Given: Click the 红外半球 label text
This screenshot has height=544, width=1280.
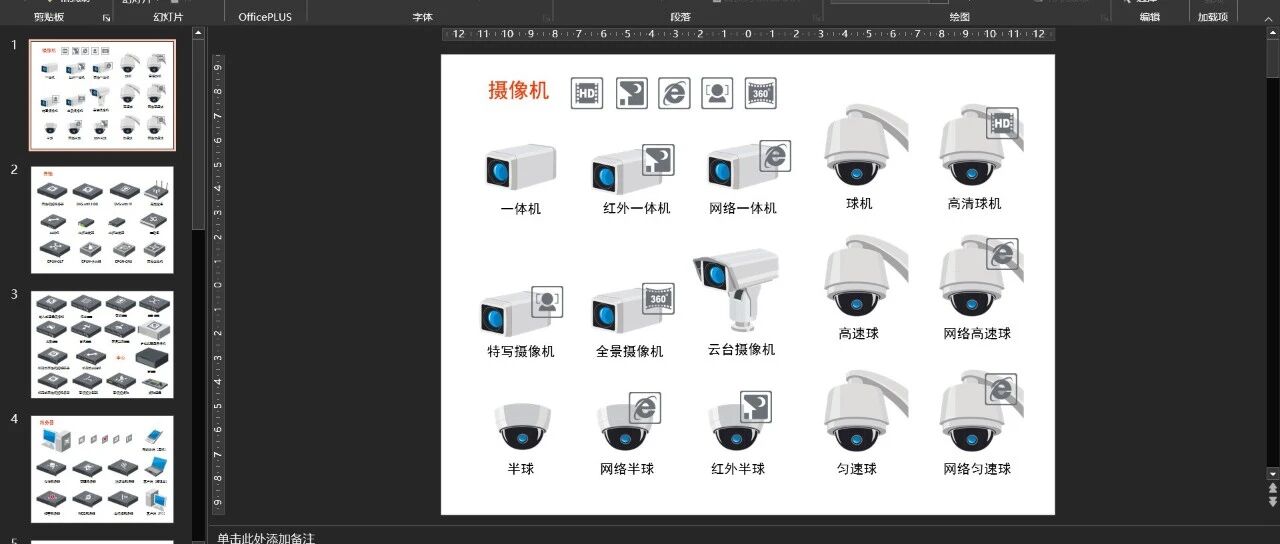Looking at the screenshot, I should click(x=738, y=468).
